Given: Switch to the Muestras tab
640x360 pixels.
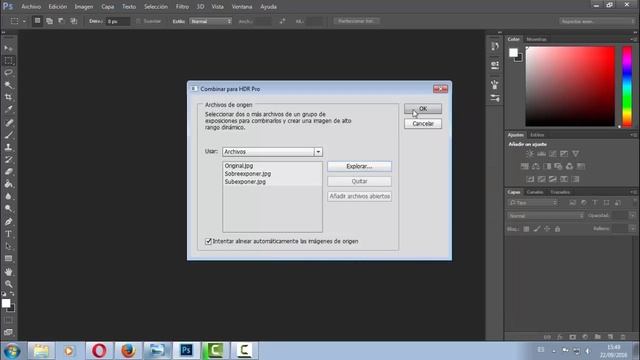Looking at the screenshot, I should coord(536,39).
